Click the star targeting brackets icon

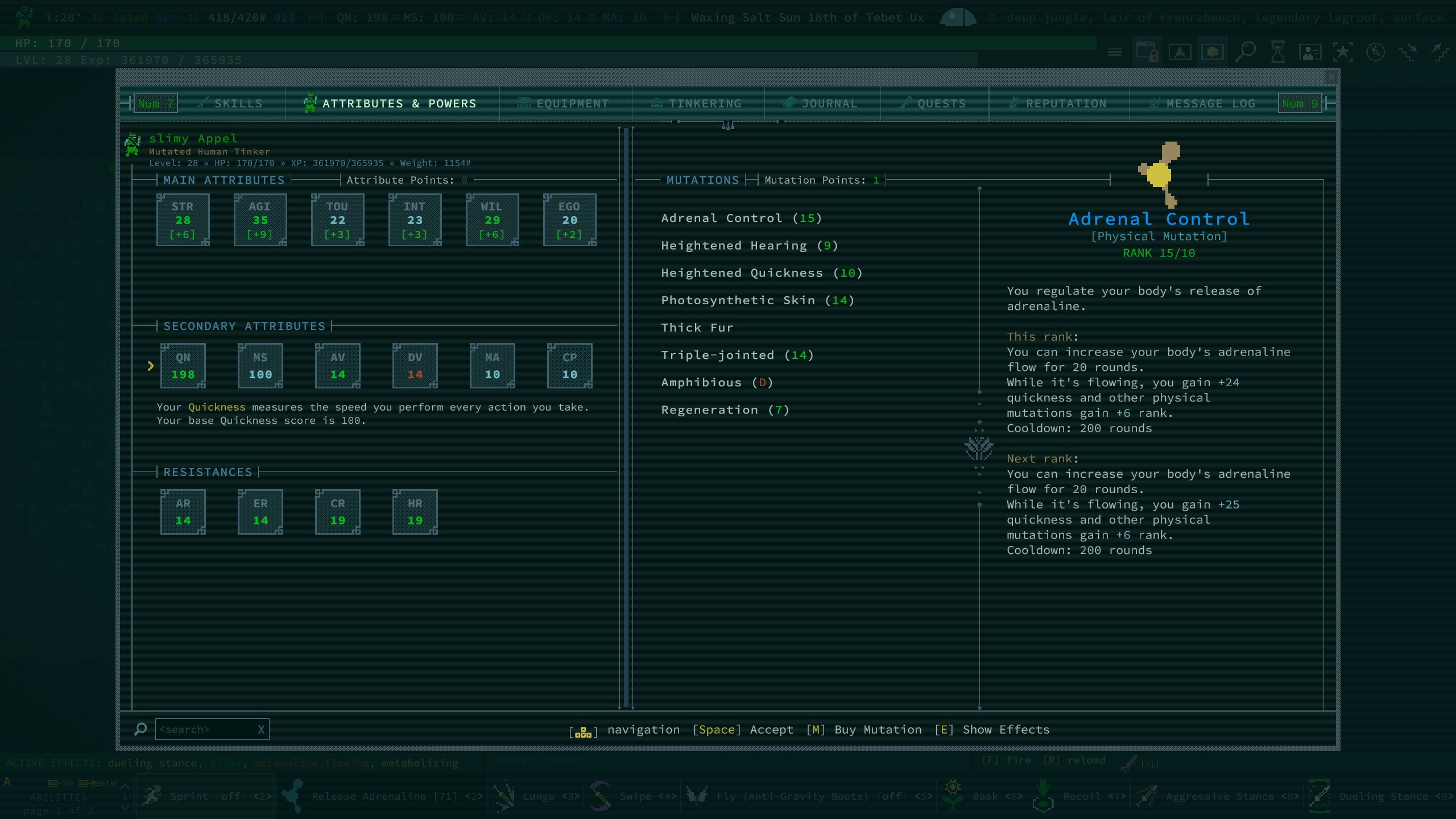pos(1343,52)
